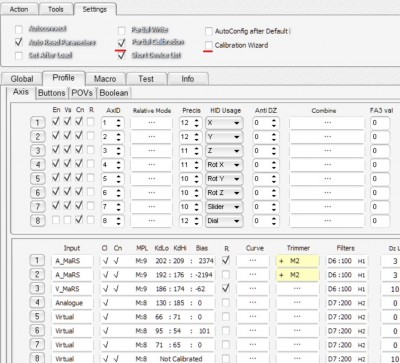Select yellow Trimmer M2 cell for input 1
Viewport: 400px width, 363px height.
298,261
